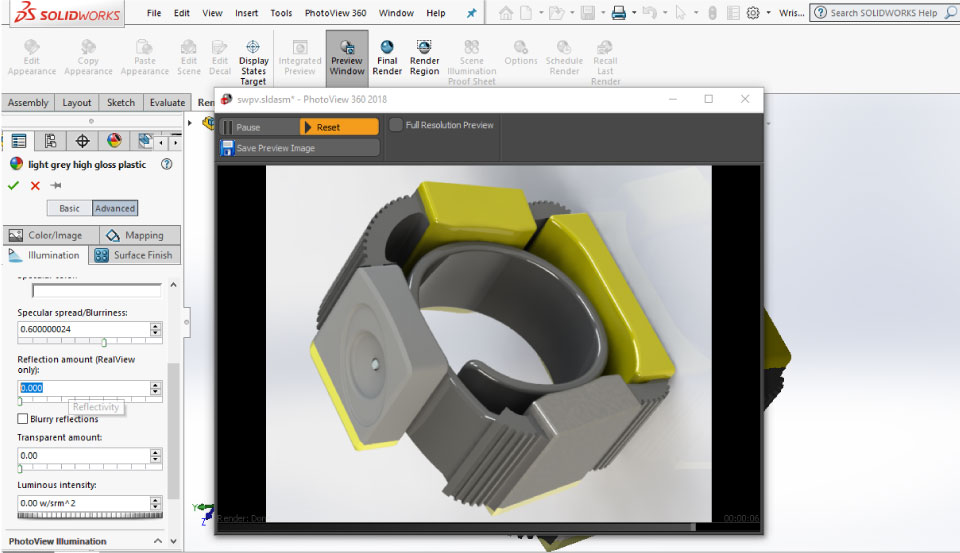Open the DisplayManager tab icon
960x553 pixels.
pos(114,141)
